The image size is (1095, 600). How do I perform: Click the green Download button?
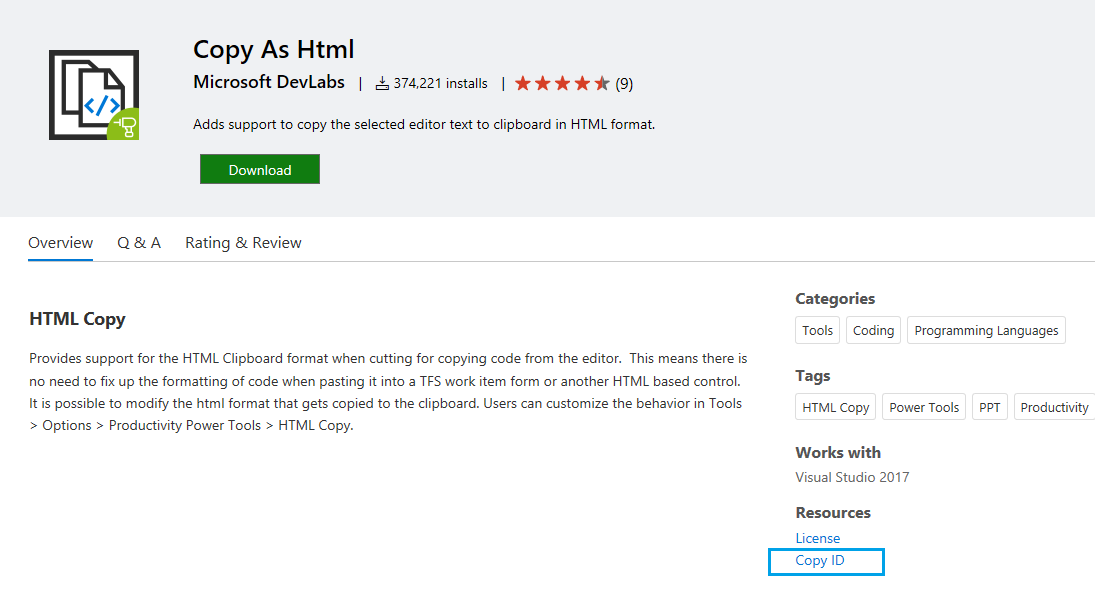(x=260, y=169)
